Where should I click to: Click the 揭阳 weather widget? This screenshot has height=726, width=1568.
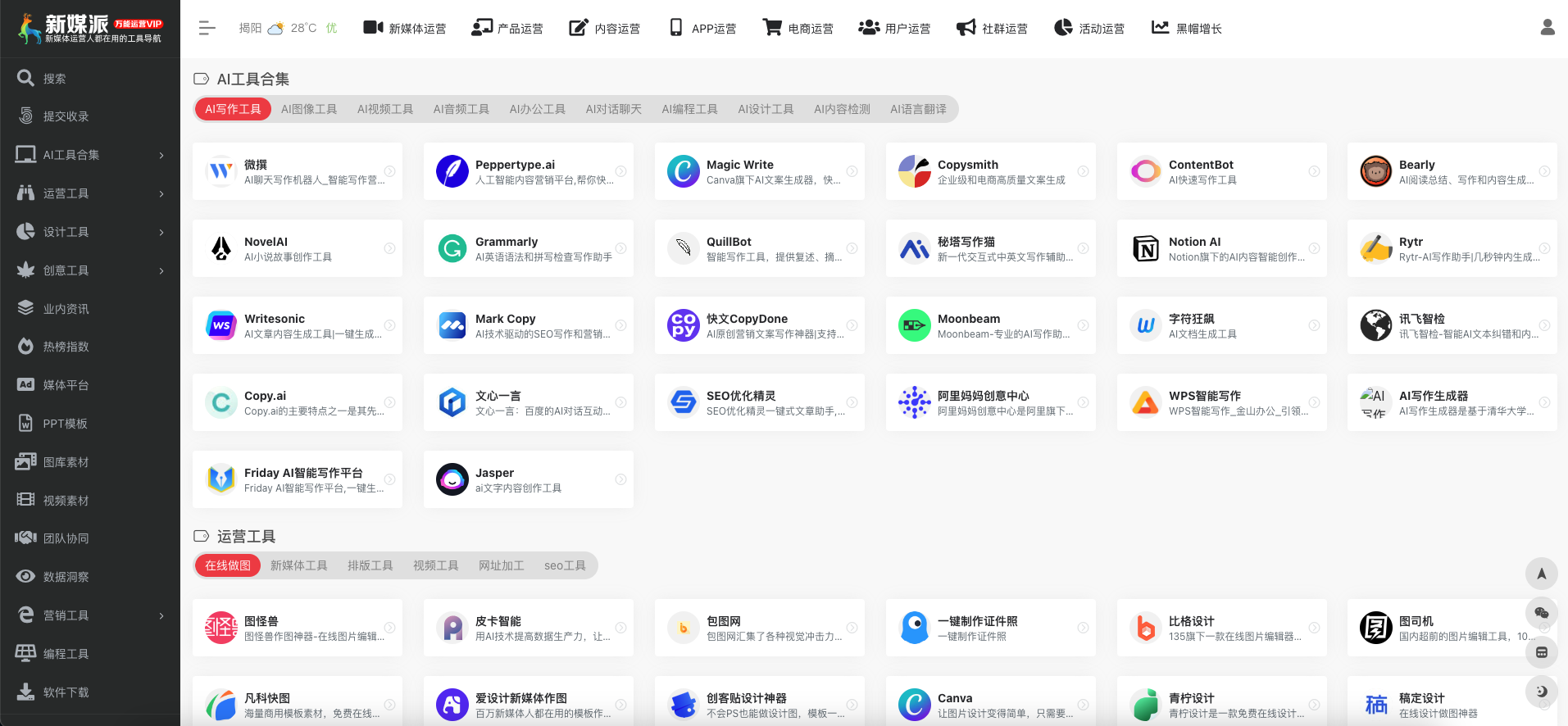tap(288, 28)
